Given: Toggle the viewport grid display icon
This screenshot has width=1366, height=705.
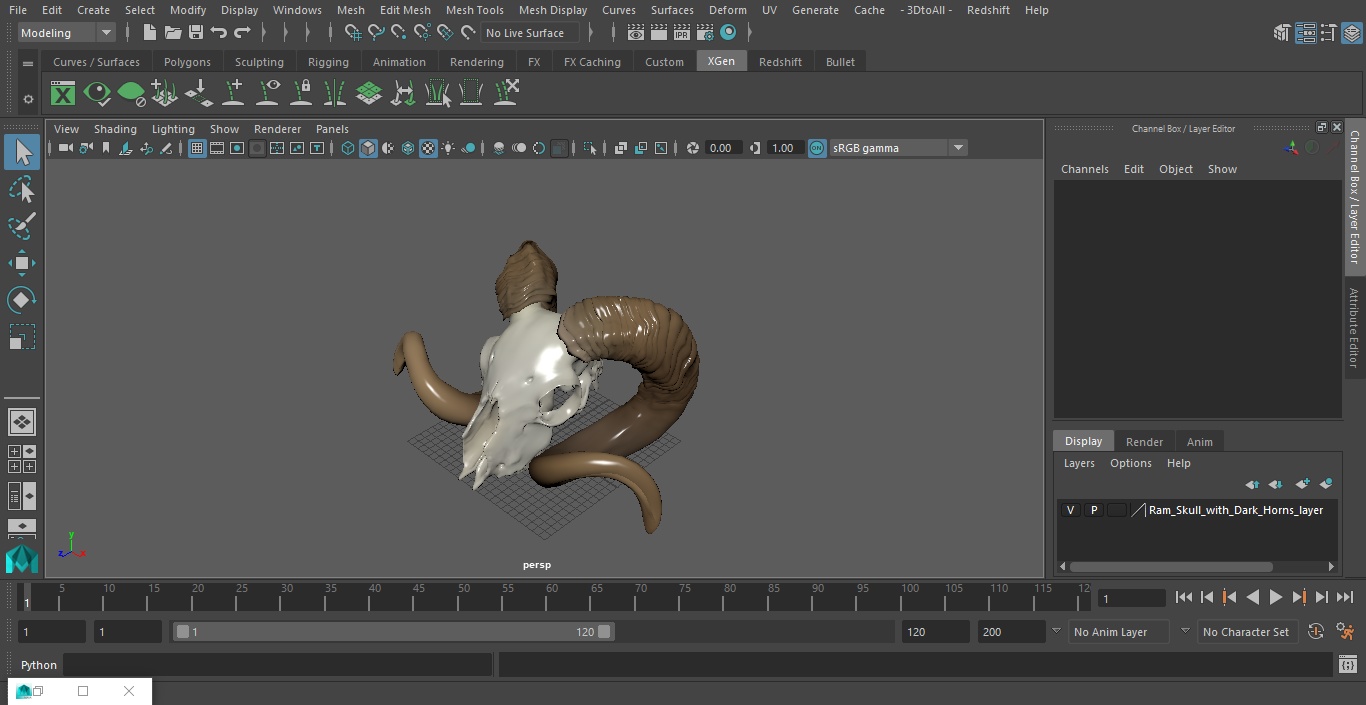Looking at the screenshot, I should coord(197,148).
